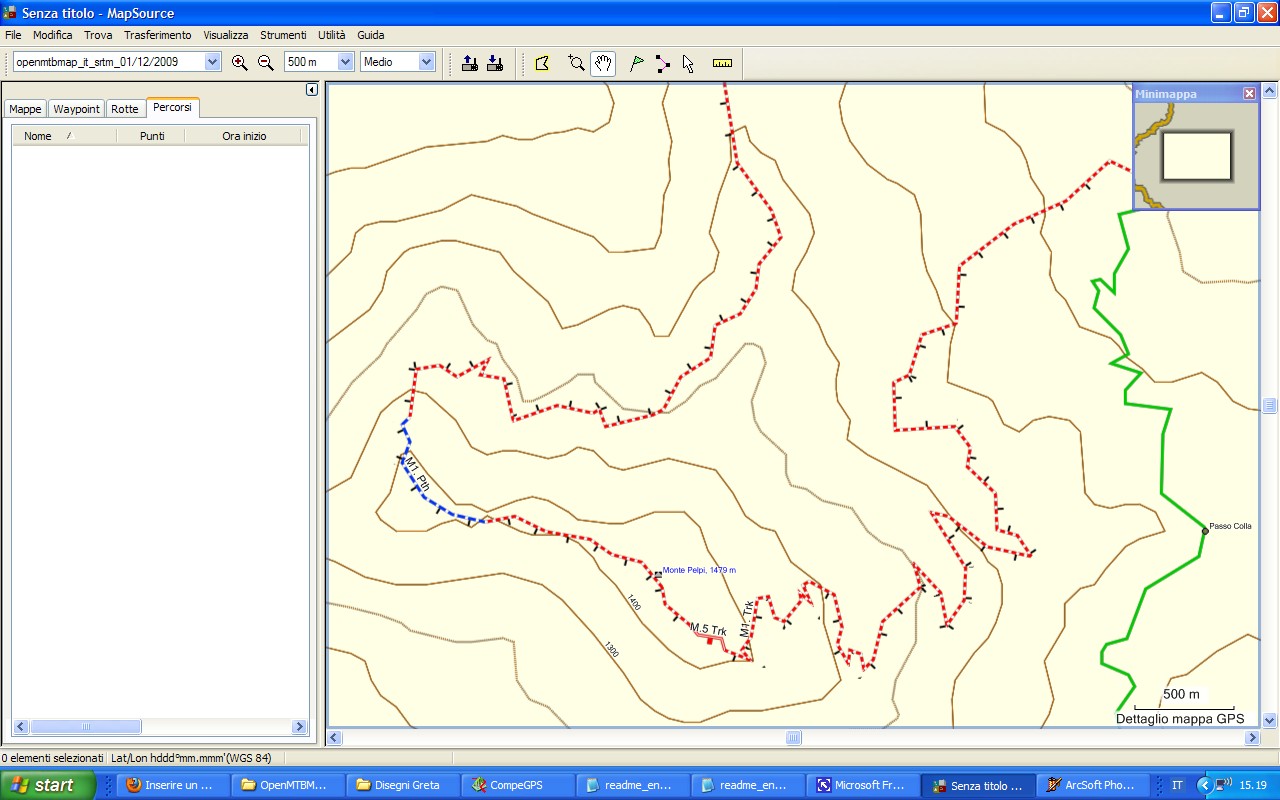This screenshot has height=800, width=1280.
Task: Click the Windows start button
Action: [x=48, y=785]
